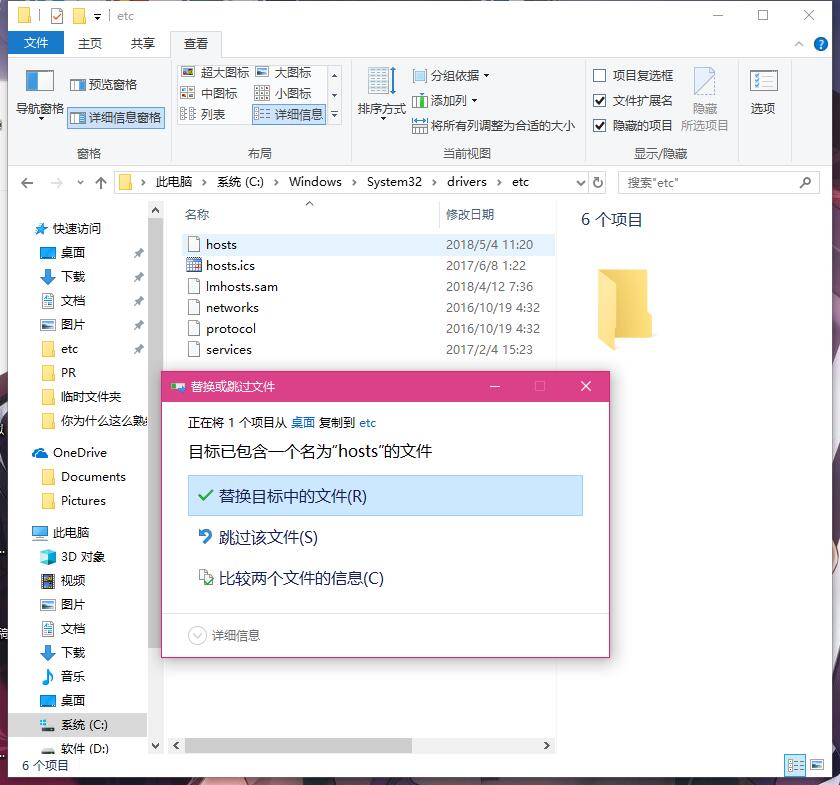
Task: Open the Navigation pane (导航窗格) menu
Action: [40, 94]
